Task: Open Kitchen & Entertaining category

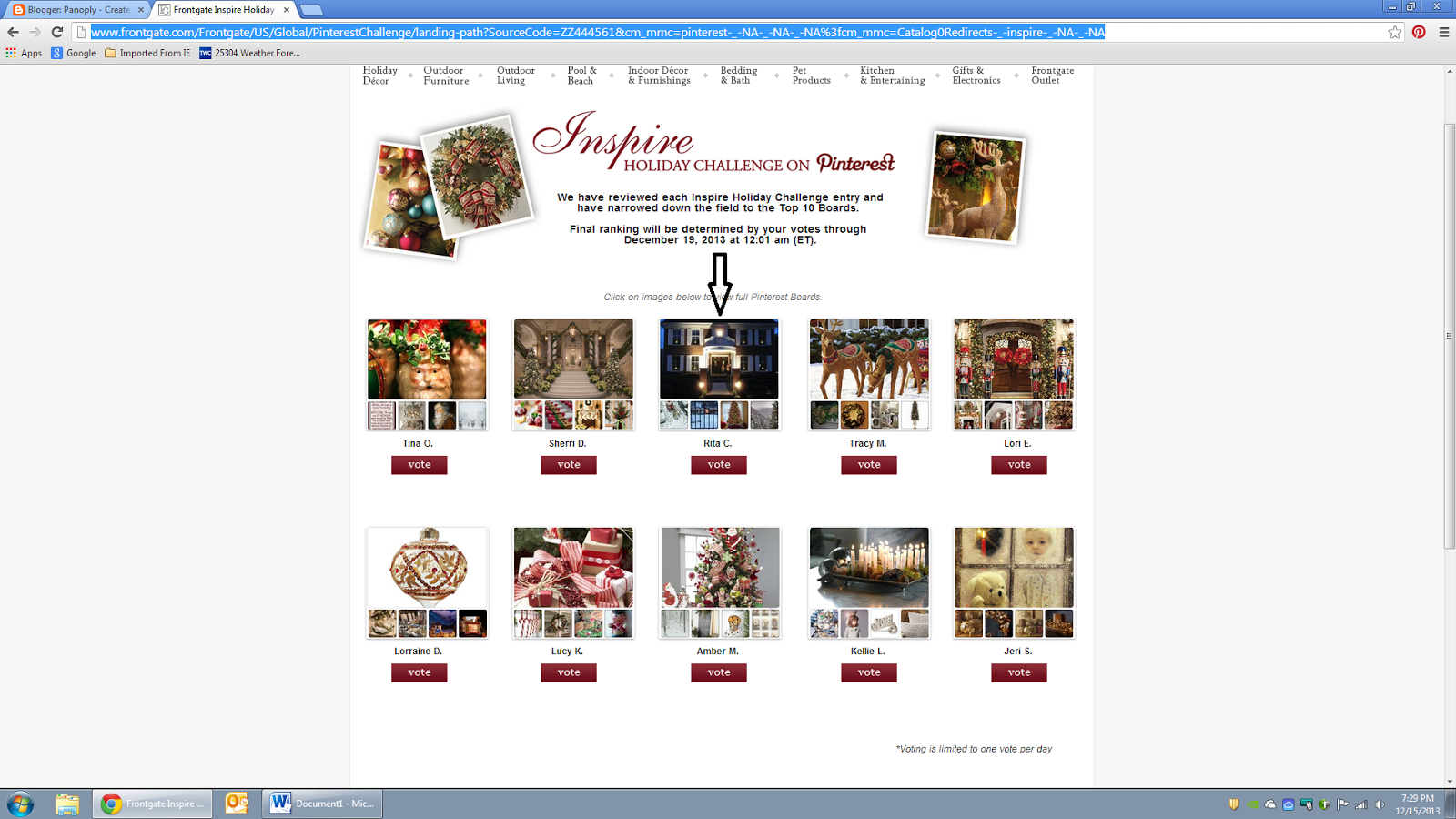Action: click(893, 76)
